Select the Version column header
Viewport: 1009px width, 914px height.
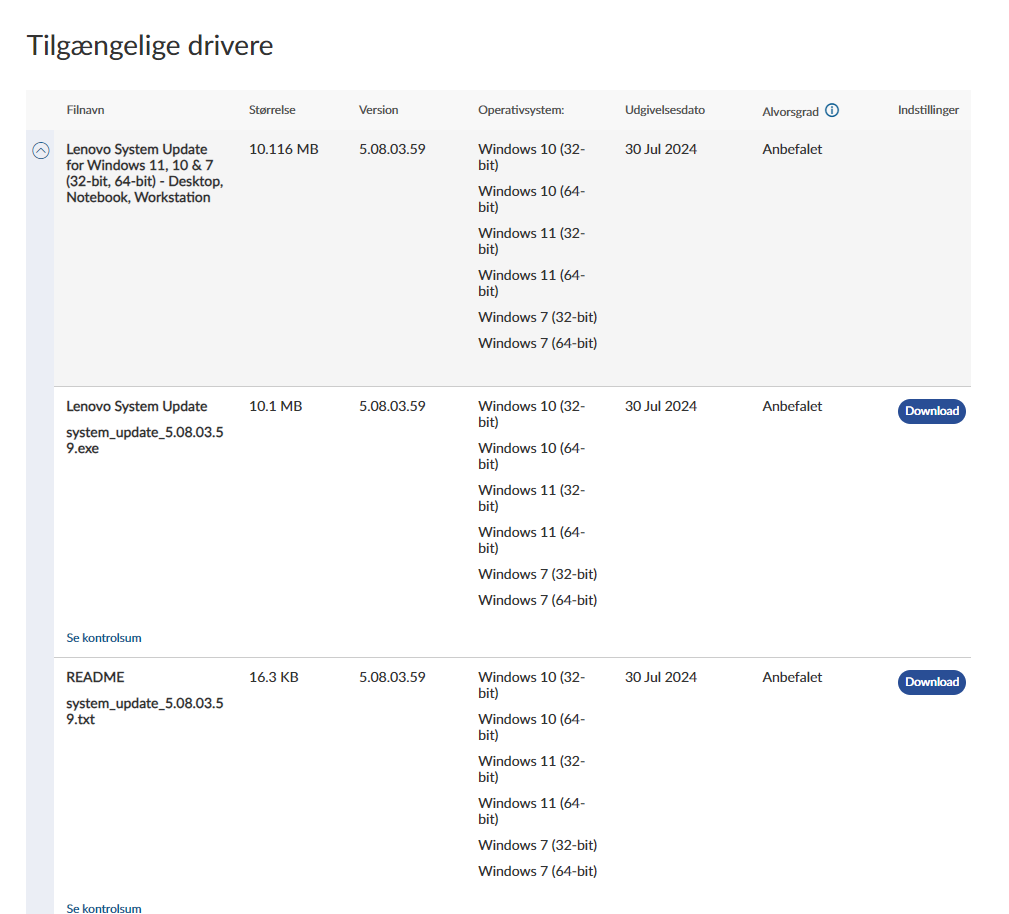click(378, 110)
